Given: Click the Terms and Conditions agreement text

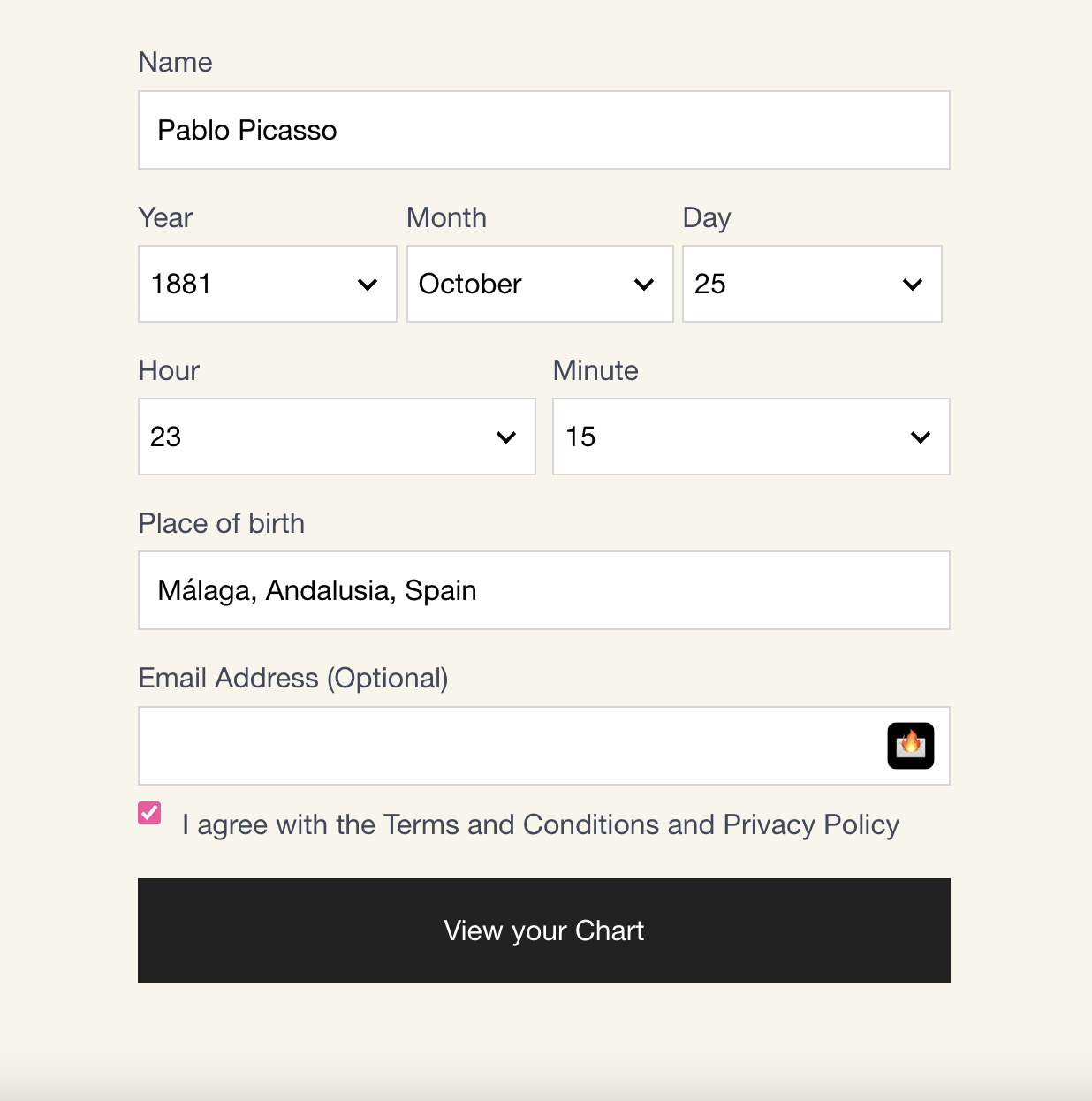Looking at the screenshot, I should [x=540, y=824].
